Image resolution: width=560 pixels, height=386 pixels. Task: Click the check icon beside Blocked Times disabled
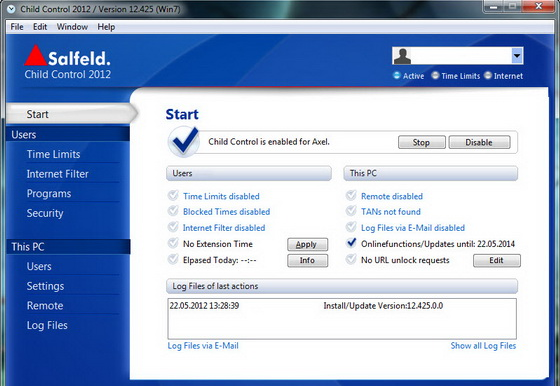(173, 211)
